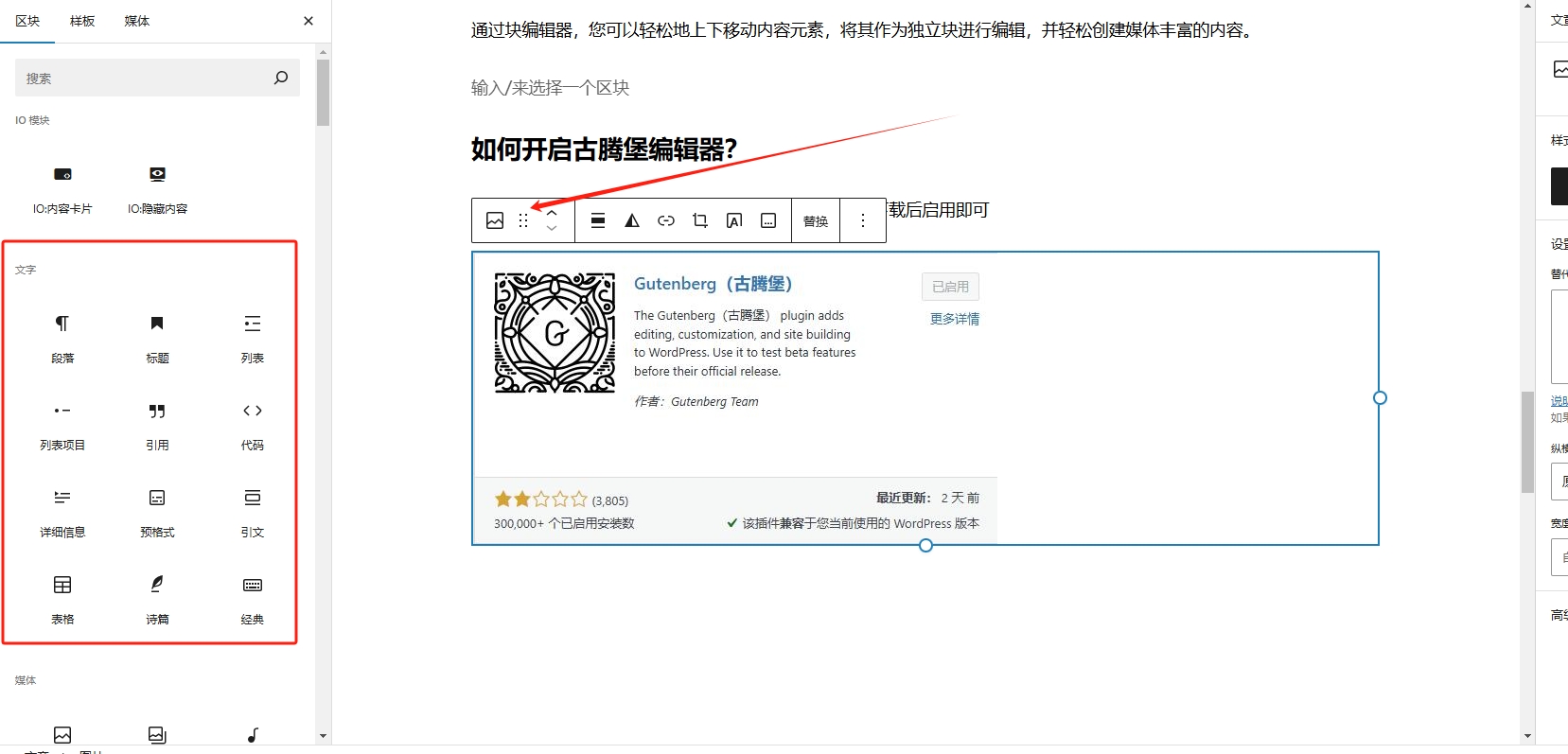Open the 替换 replace image menu
The image size is (1568, 754).
[816, 220]
